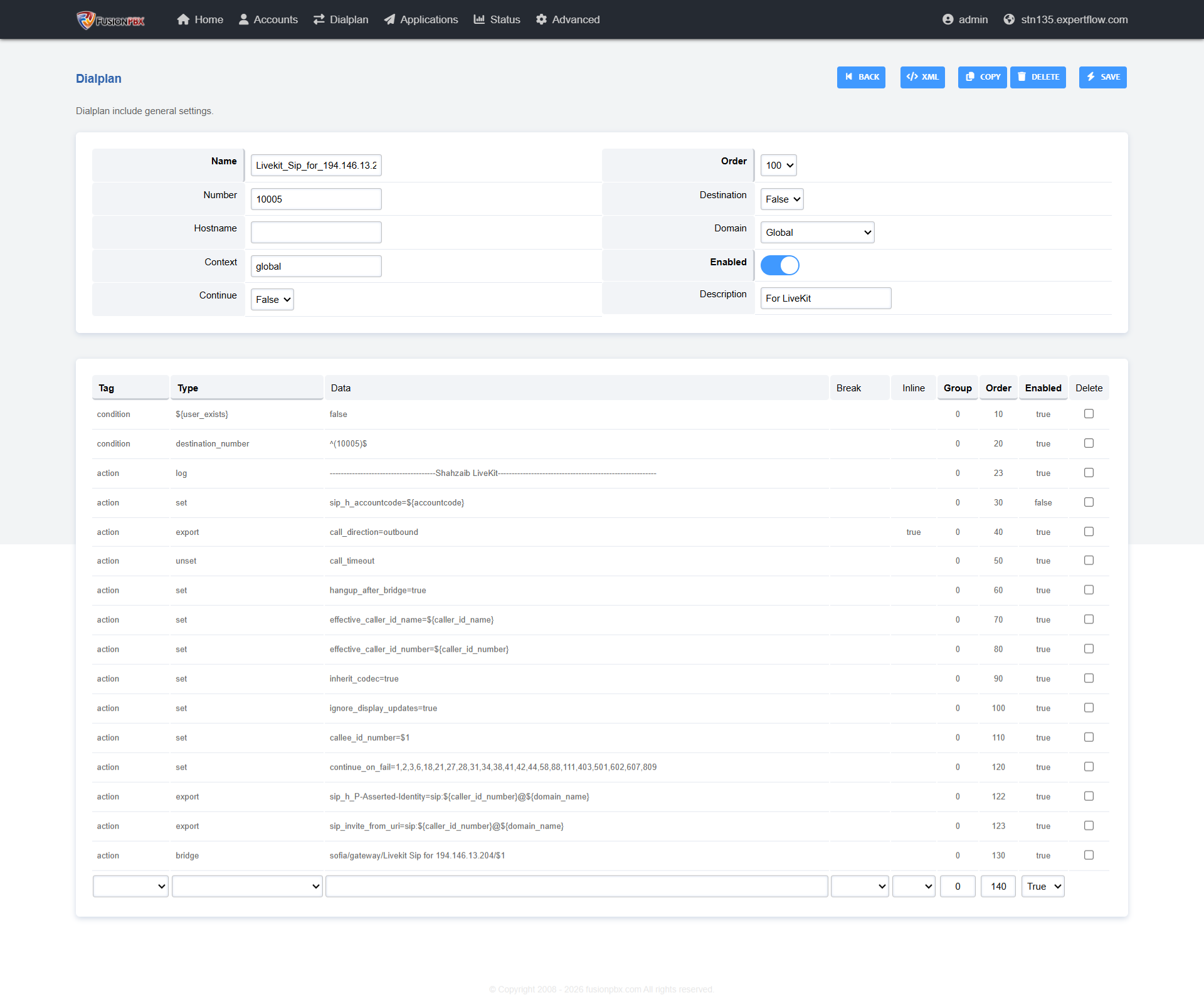Open the new row Inline dropdown
The width and height of the screenshot is (1204, 1004).
pyautogui.click(x=914, y=887)
